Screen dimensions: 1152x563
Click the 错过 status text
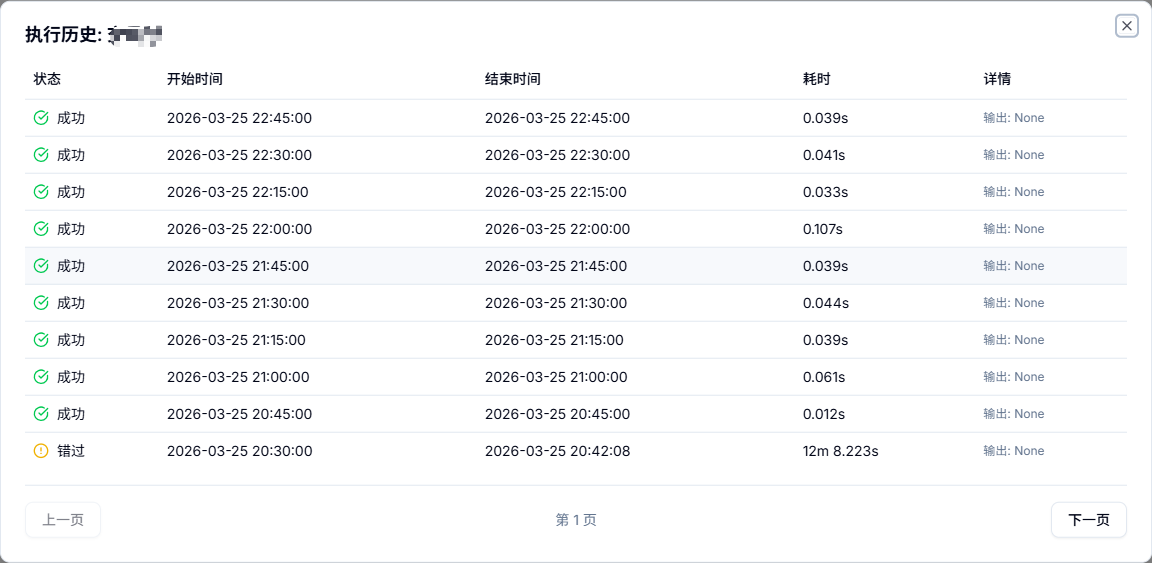(x=71, y=451)
